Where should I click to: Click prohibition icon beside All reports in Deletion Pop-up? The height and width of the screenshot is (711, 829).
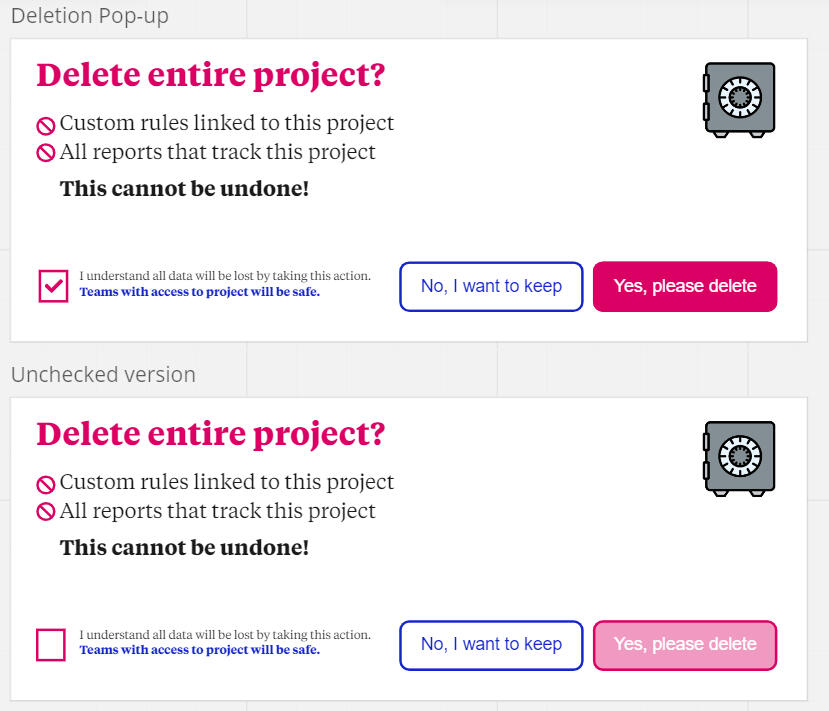pos(46,154)
